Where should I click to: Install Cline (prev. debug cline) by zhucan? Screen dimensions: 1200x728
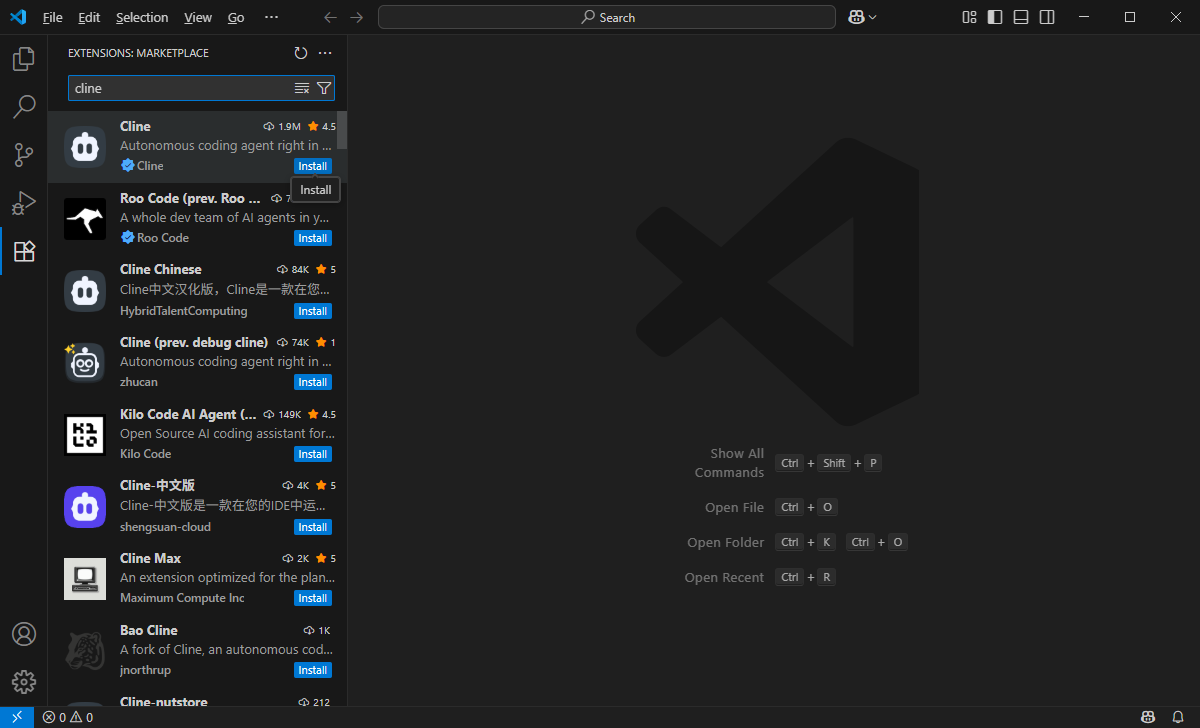[x=313, y=382]
